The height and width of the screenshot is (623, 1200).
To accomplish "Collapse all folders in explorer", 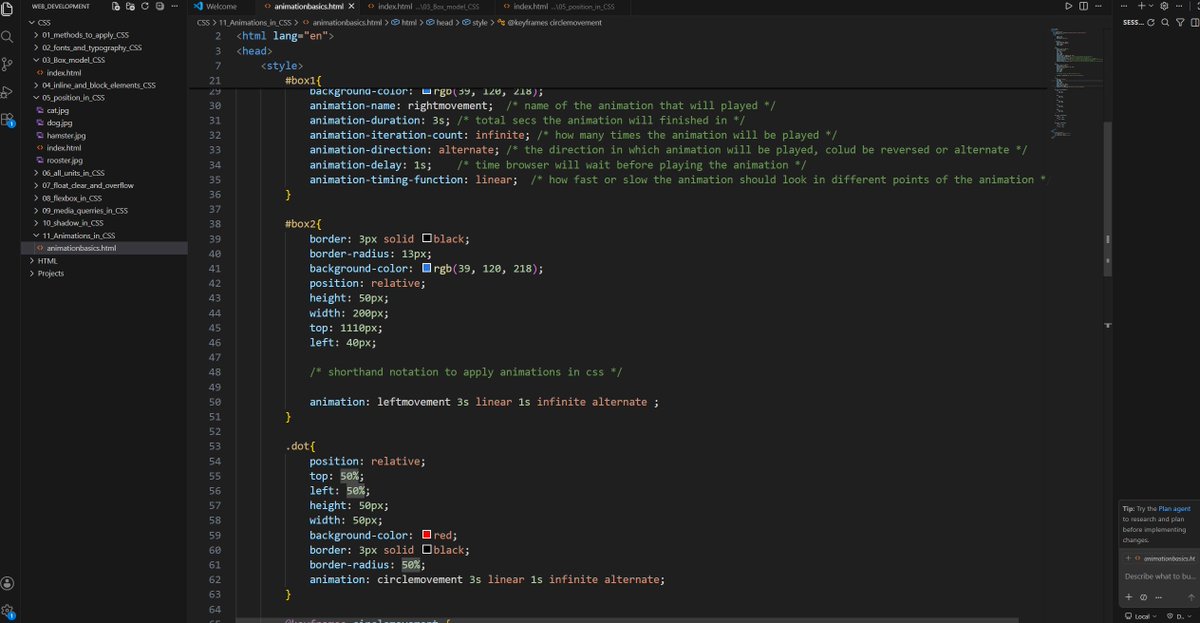I will pos(160,6).
